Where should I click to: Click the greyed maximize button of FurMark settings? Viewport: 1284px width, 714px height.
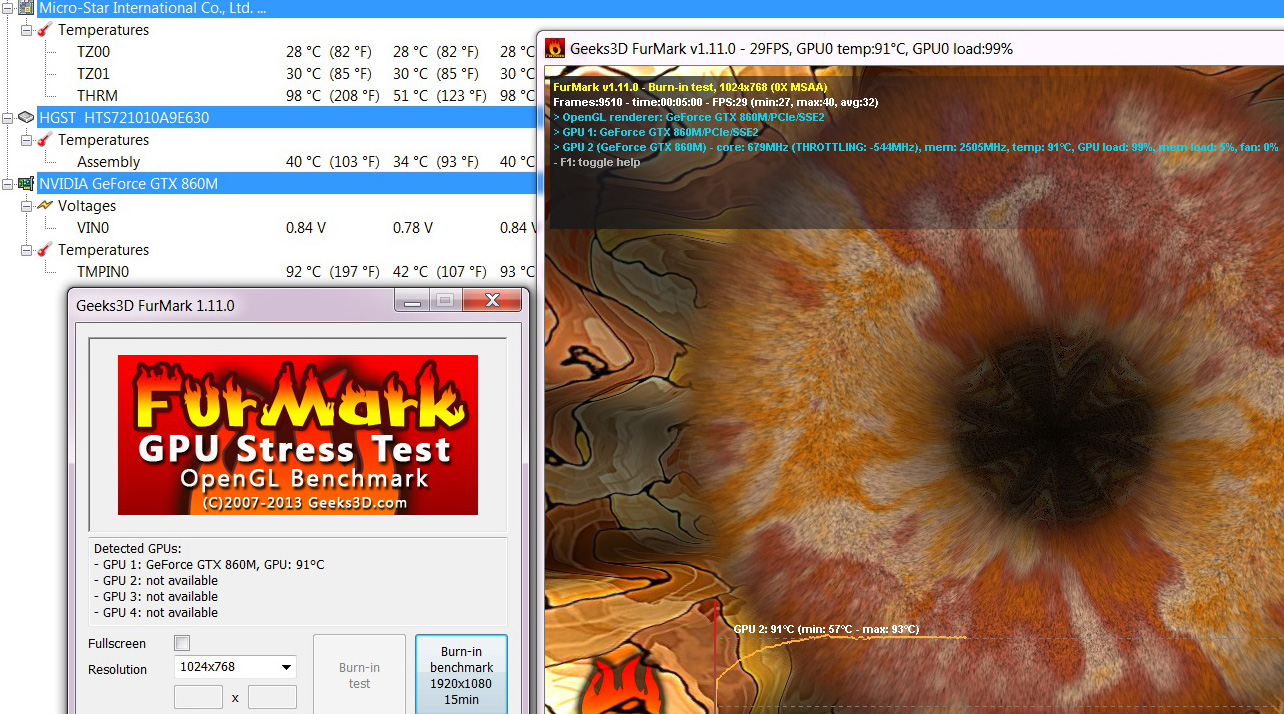(446, 300)
